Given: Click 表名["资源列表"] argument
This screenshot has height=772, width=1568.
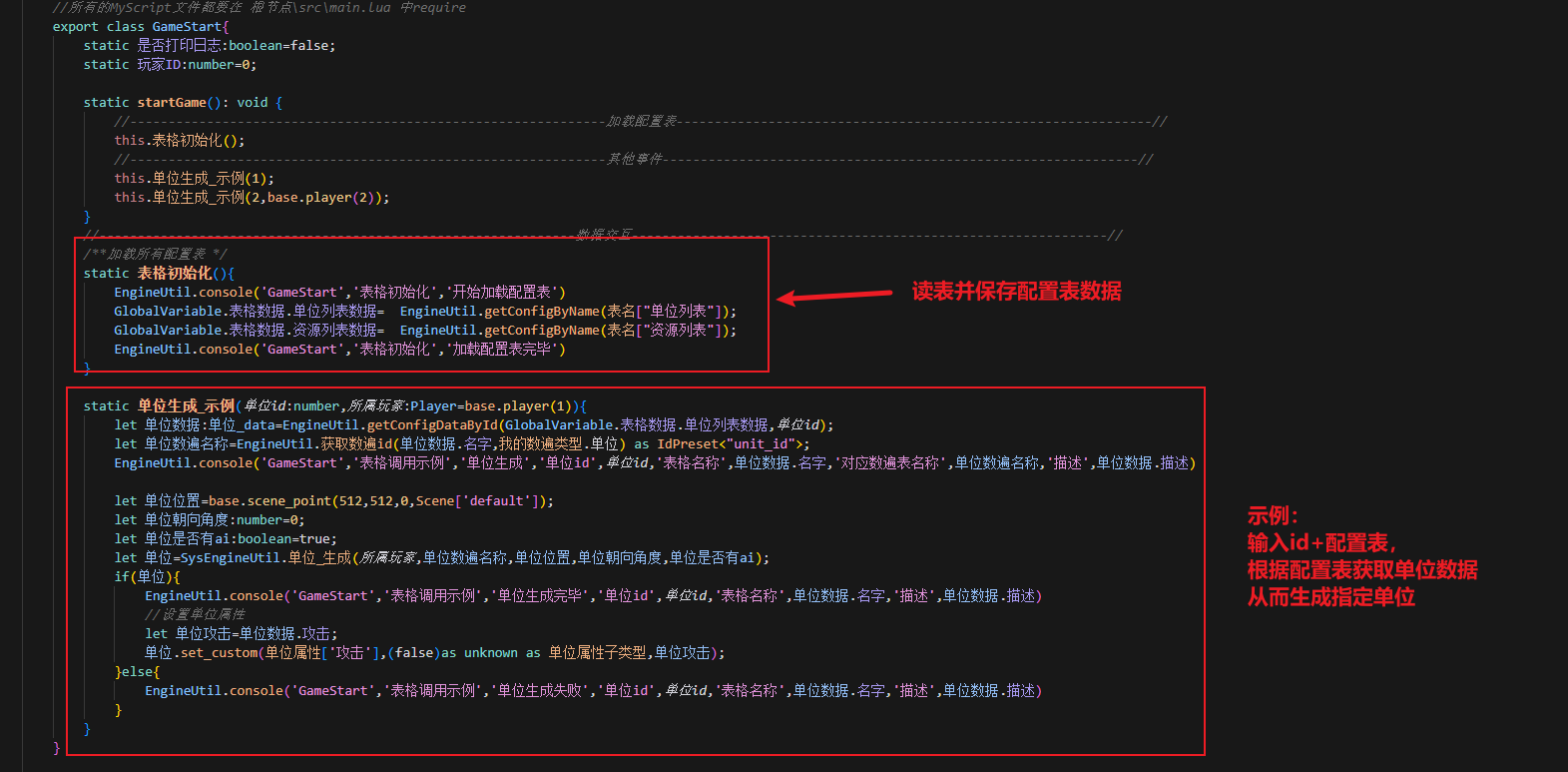Looking at the screenshot, I should pyautogui.click(x=665, y=331).
